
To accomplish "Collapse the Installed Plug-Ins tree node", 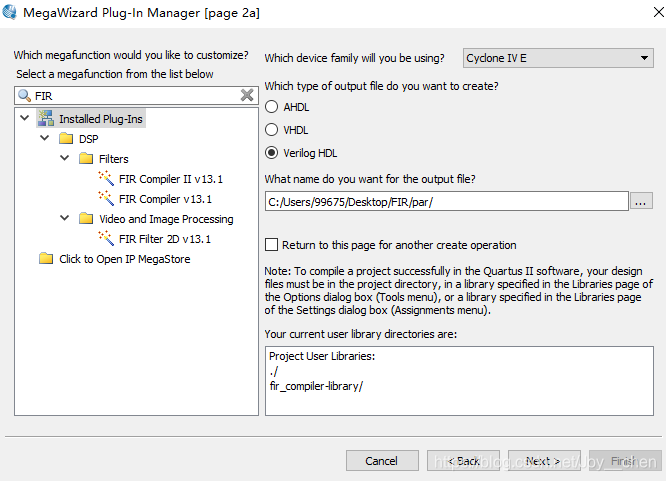I will click(25, 118).
